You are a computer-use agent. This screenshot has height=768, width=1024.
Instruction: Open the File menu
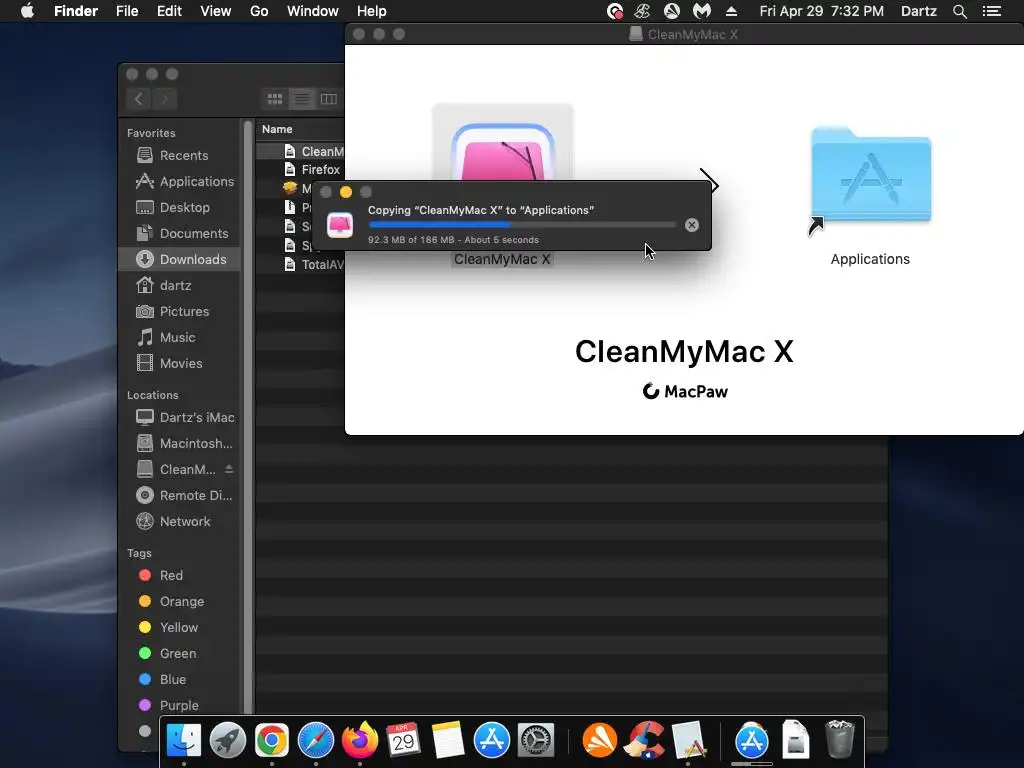127,11
